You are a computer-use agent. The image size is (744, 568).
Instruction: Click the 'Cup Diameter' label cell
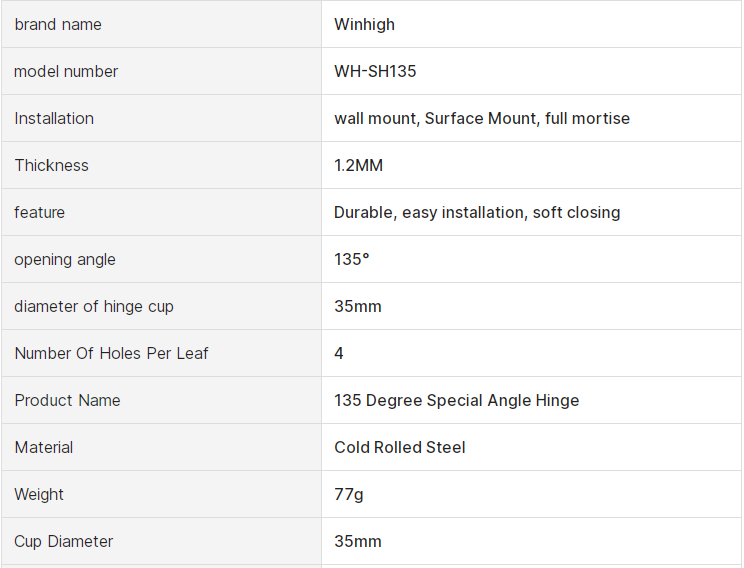(64, 541)
